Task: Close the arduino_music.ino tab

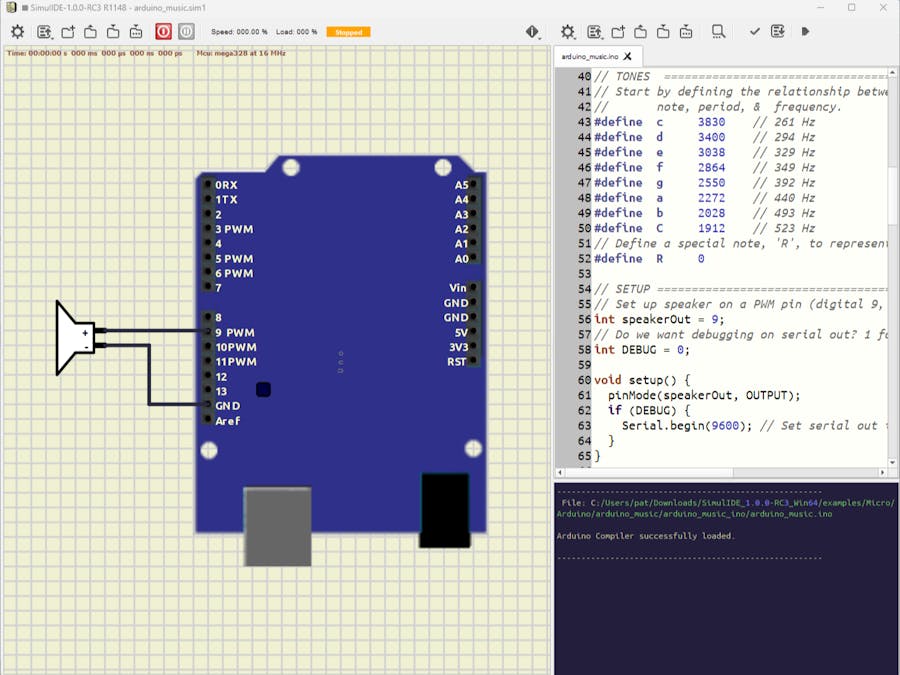Action: [627, 57]
